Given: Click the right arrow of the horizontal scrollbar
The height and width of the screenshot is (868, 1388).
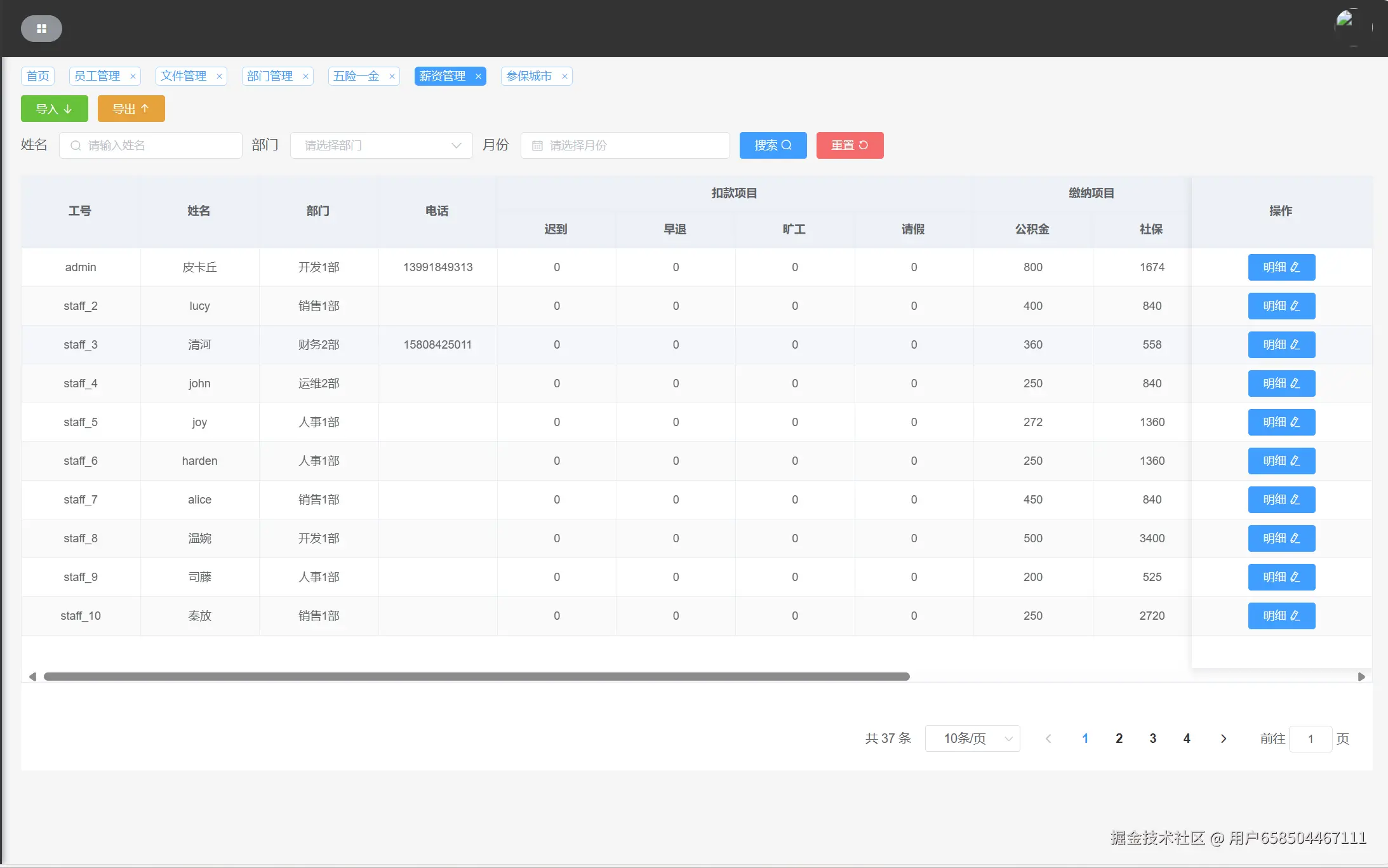Looking at the screenshot, I should click(1361, 677).
